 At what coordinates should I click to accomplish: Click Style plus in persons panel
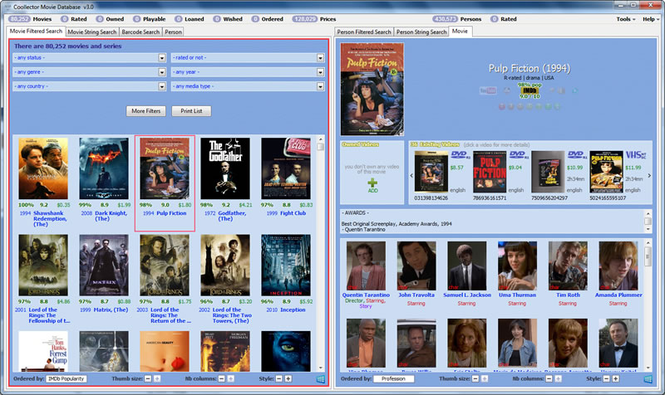(616, 378)
